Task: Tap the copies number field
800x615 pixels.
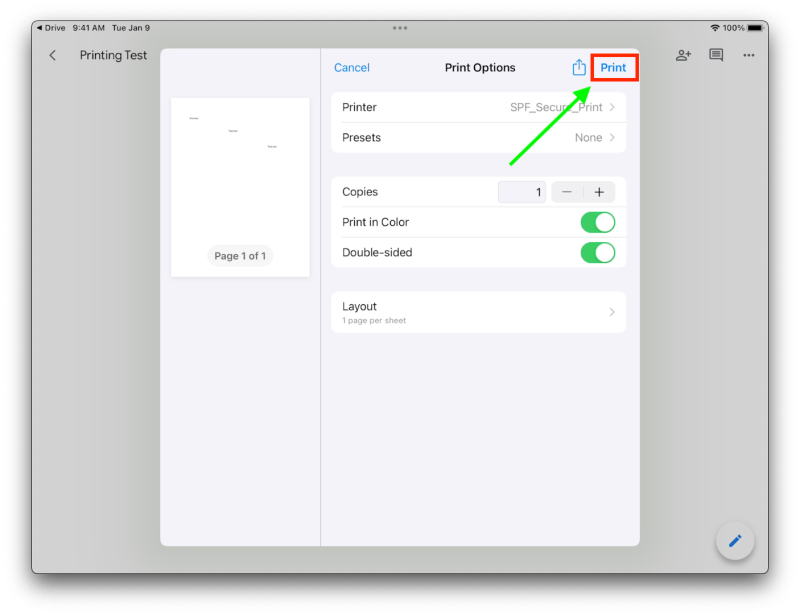Action: (522, 192)
